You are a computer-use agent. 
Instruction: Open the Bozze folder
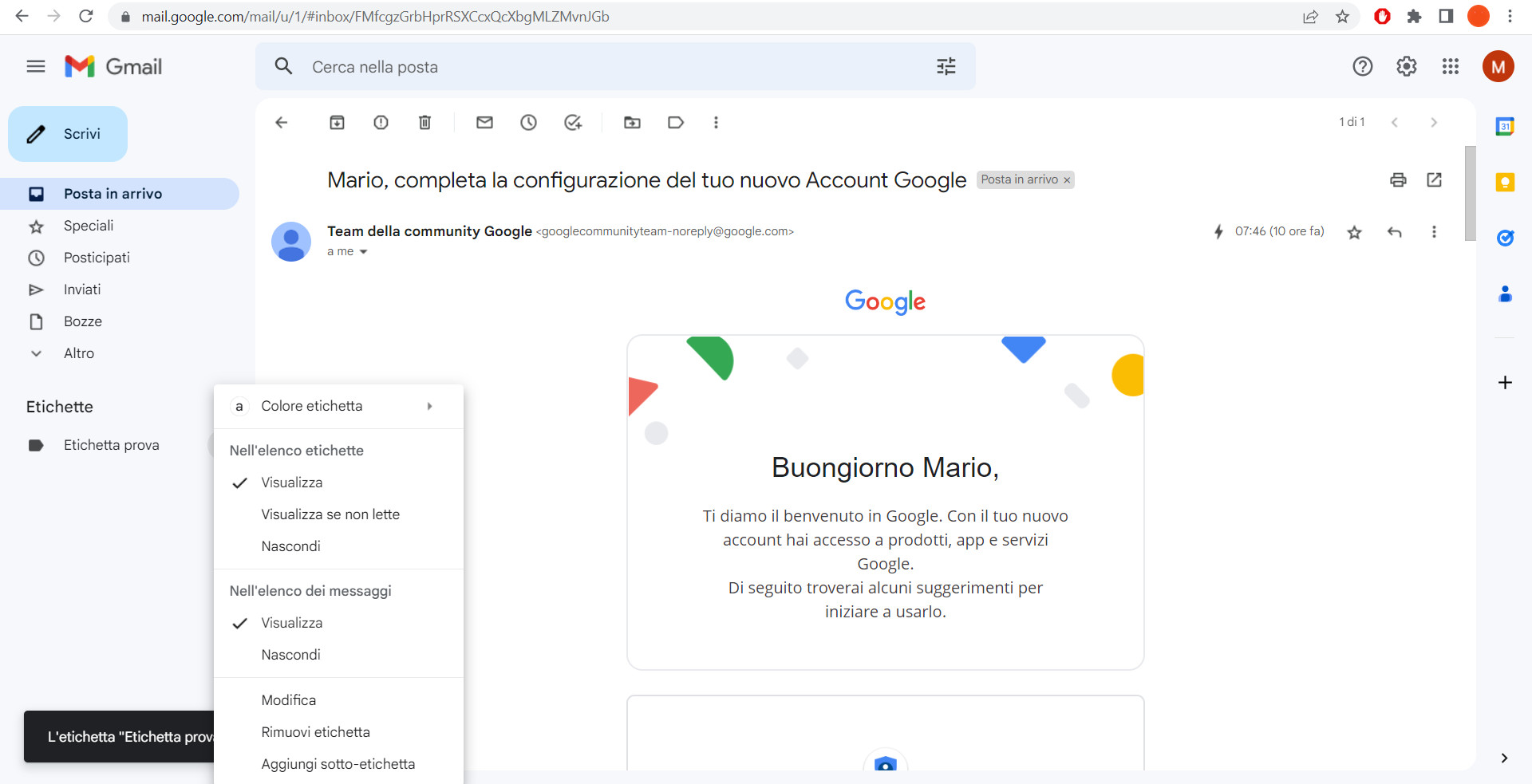pyautogui.click(x=82, y=321)
